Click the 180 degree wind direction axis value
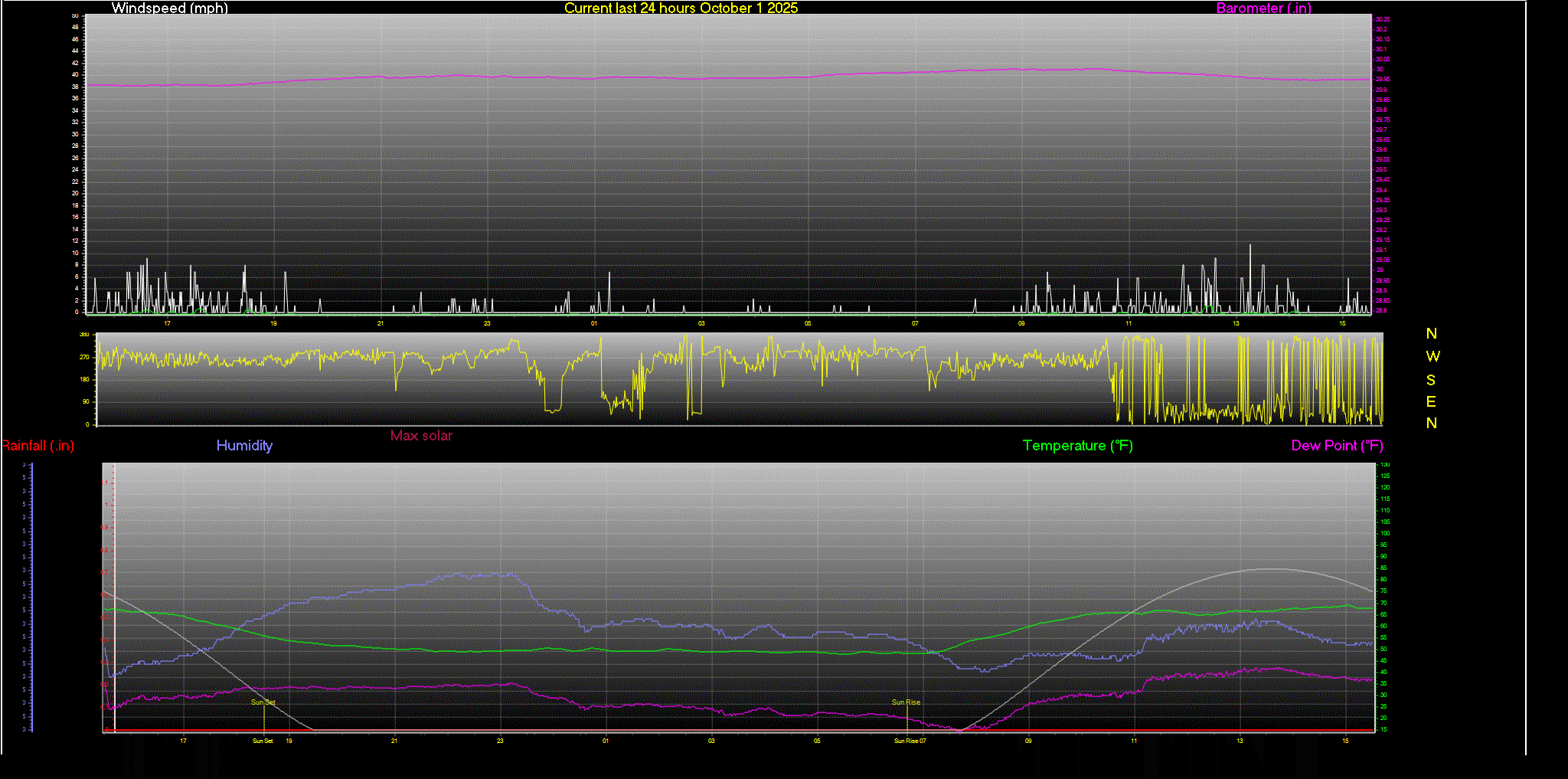Viewport: 1568px width, 779px height. coord(84,379)
